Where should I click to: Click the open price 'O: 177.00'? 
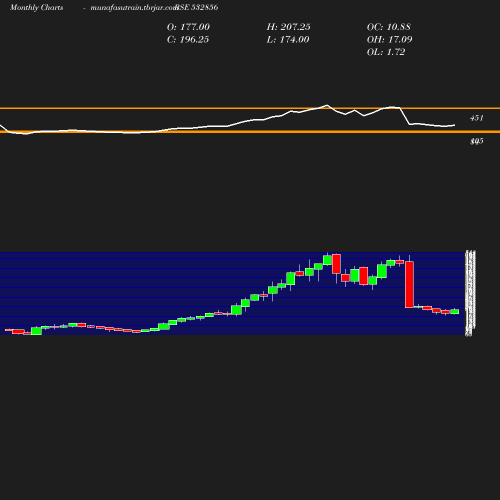[188, 27]
